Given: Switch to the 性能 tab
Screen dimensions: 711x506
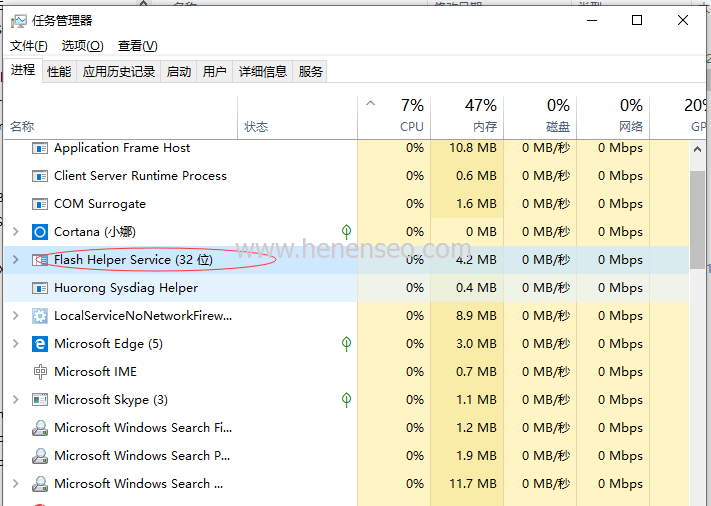Looking at the screenshot, I should 59,71.
